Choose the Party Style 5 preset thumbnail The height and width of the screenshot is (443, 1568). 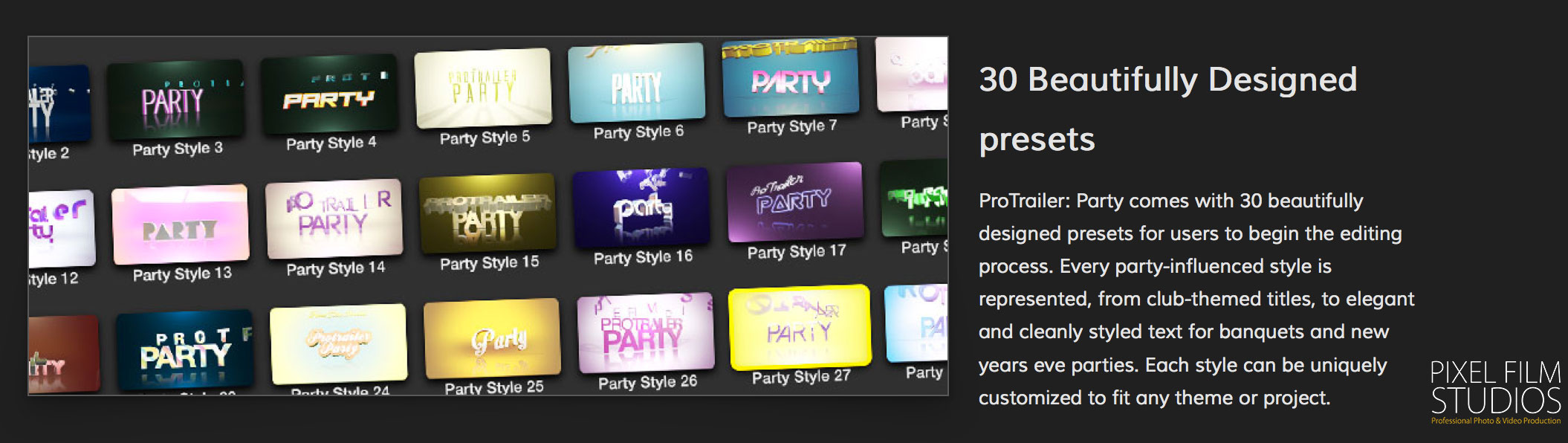coord(483,88)
